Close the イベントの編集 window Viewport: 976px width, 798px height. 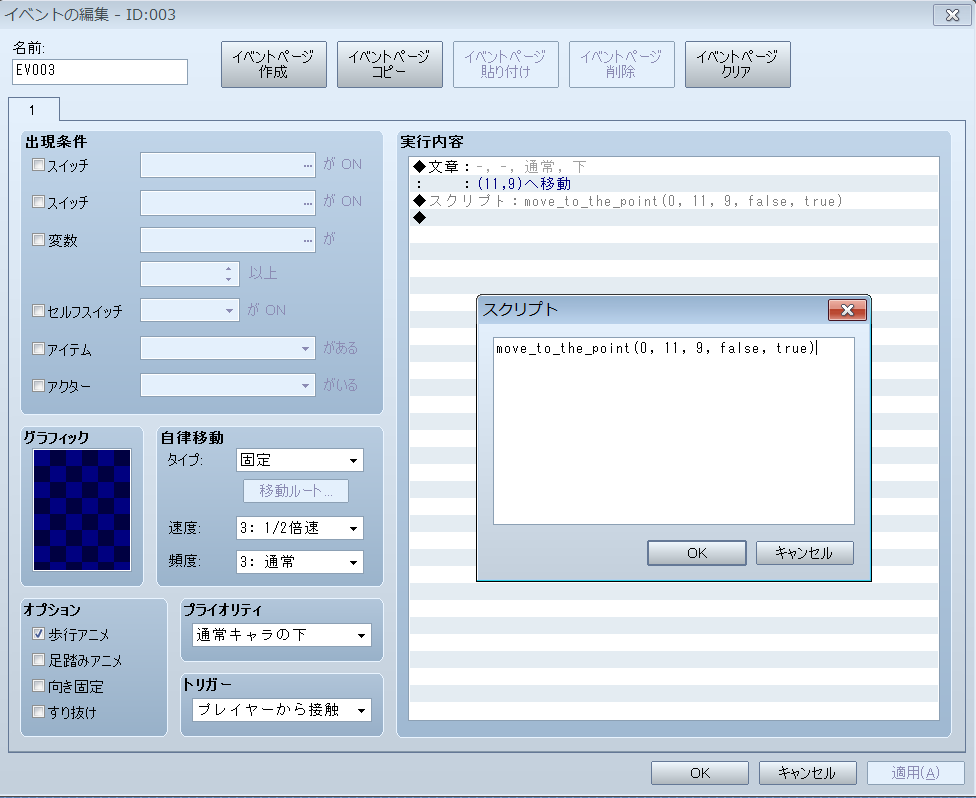[952, 15]
